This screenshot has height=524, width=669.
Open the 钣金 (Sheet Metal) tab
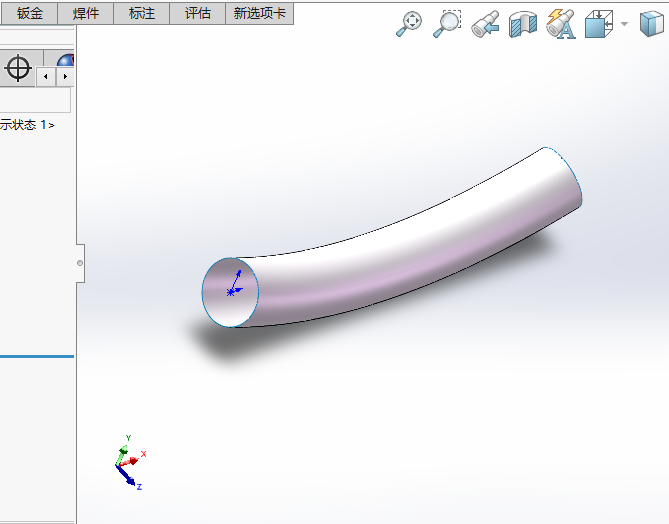tap(29, 13)
